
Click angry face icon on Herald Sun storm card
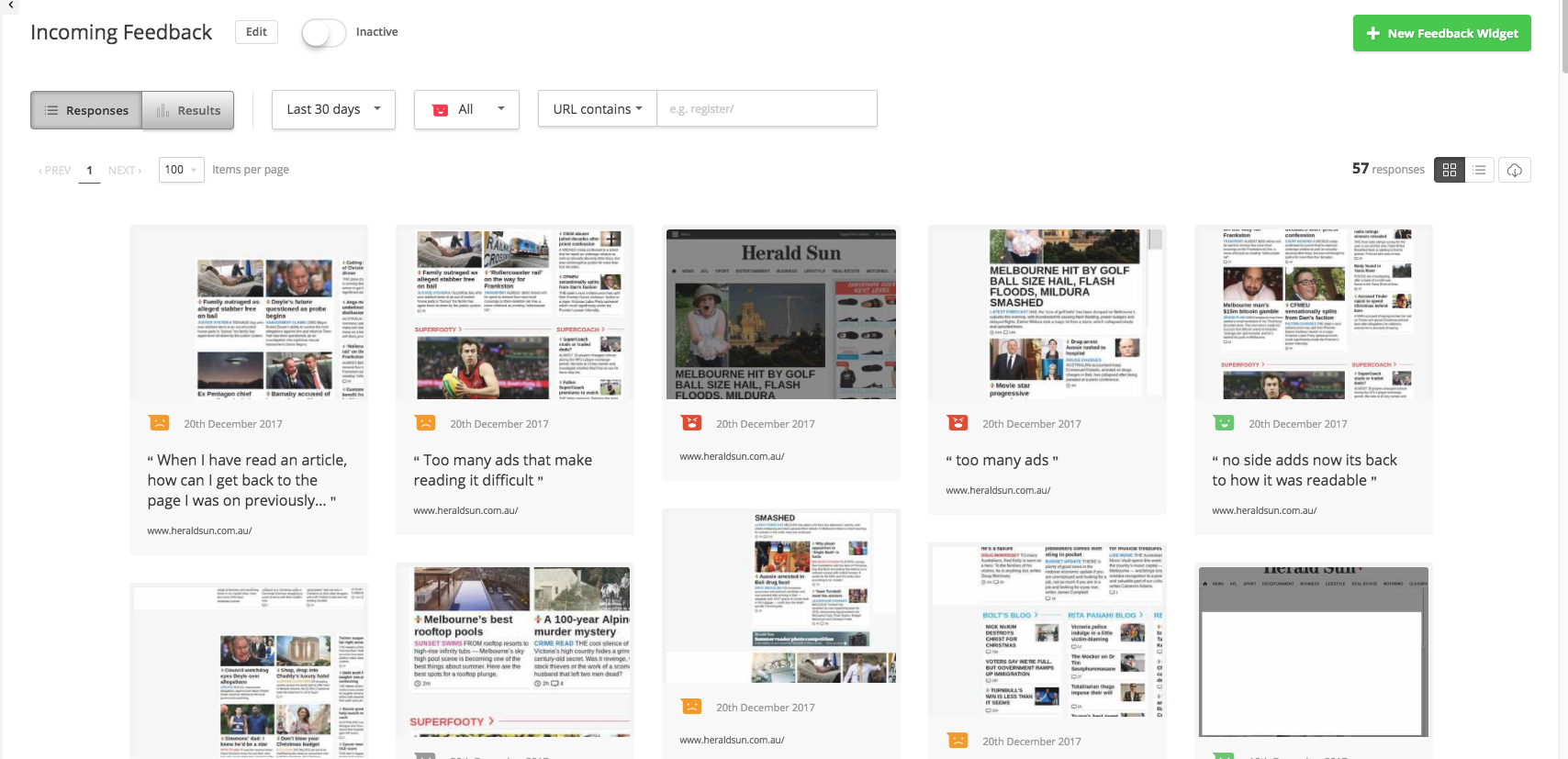coord(691,423)
